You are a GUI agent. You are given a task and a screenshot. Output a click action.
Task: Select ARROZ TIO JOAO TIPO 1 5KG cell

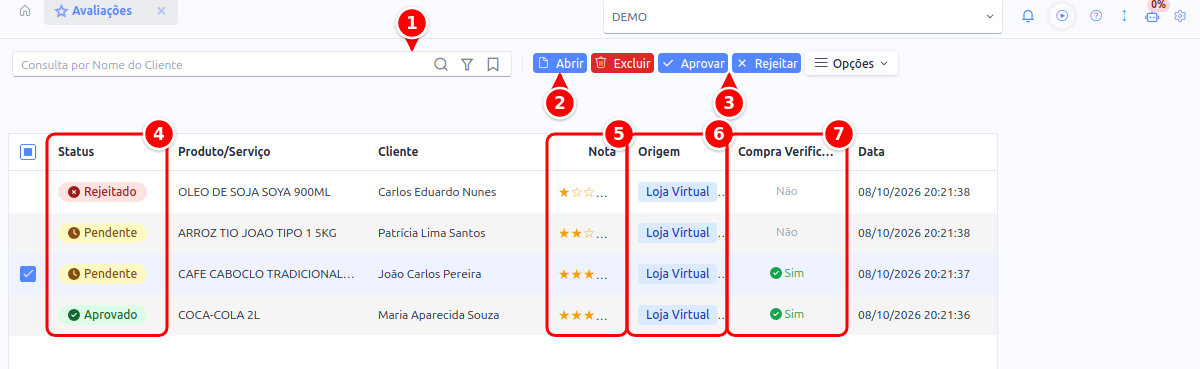pos(256,233)
